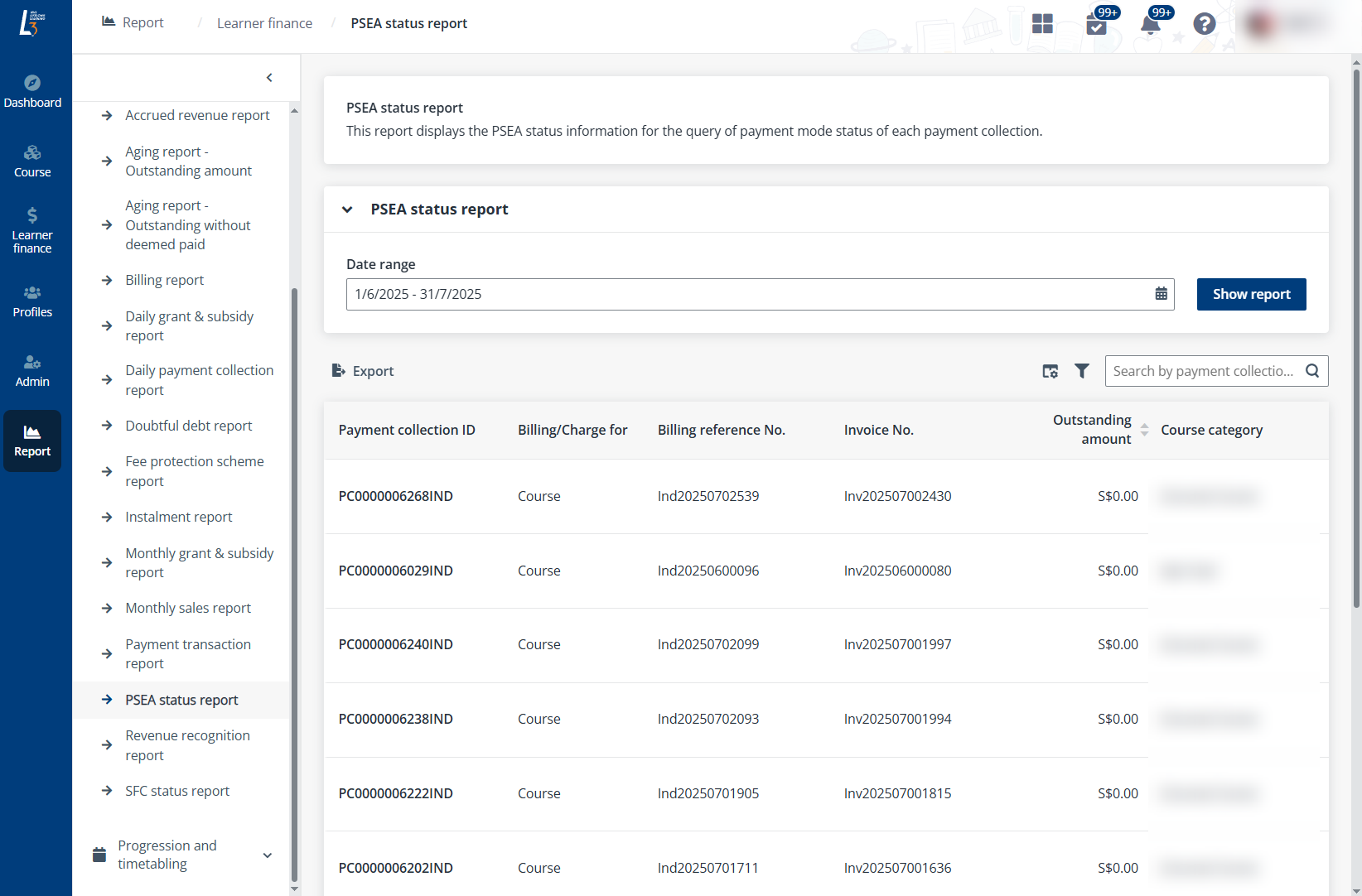
Task: Open the column settings icon
Action: tap(1050, 371)
